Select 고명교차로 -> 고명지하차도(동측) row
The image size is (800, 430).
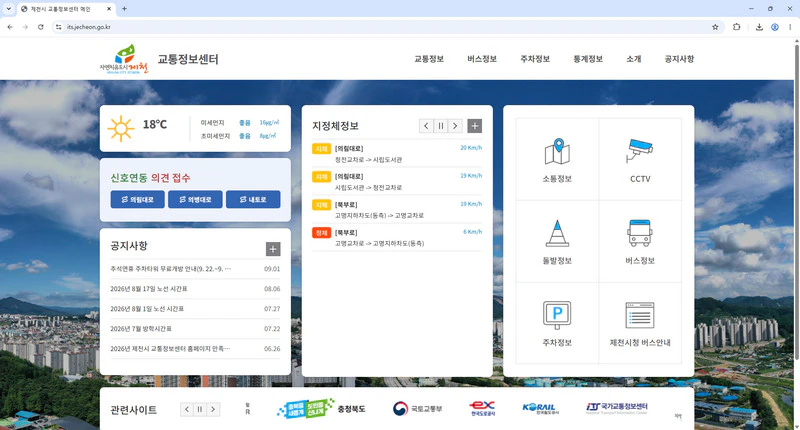pyautogui.click(x=397, y=238)
